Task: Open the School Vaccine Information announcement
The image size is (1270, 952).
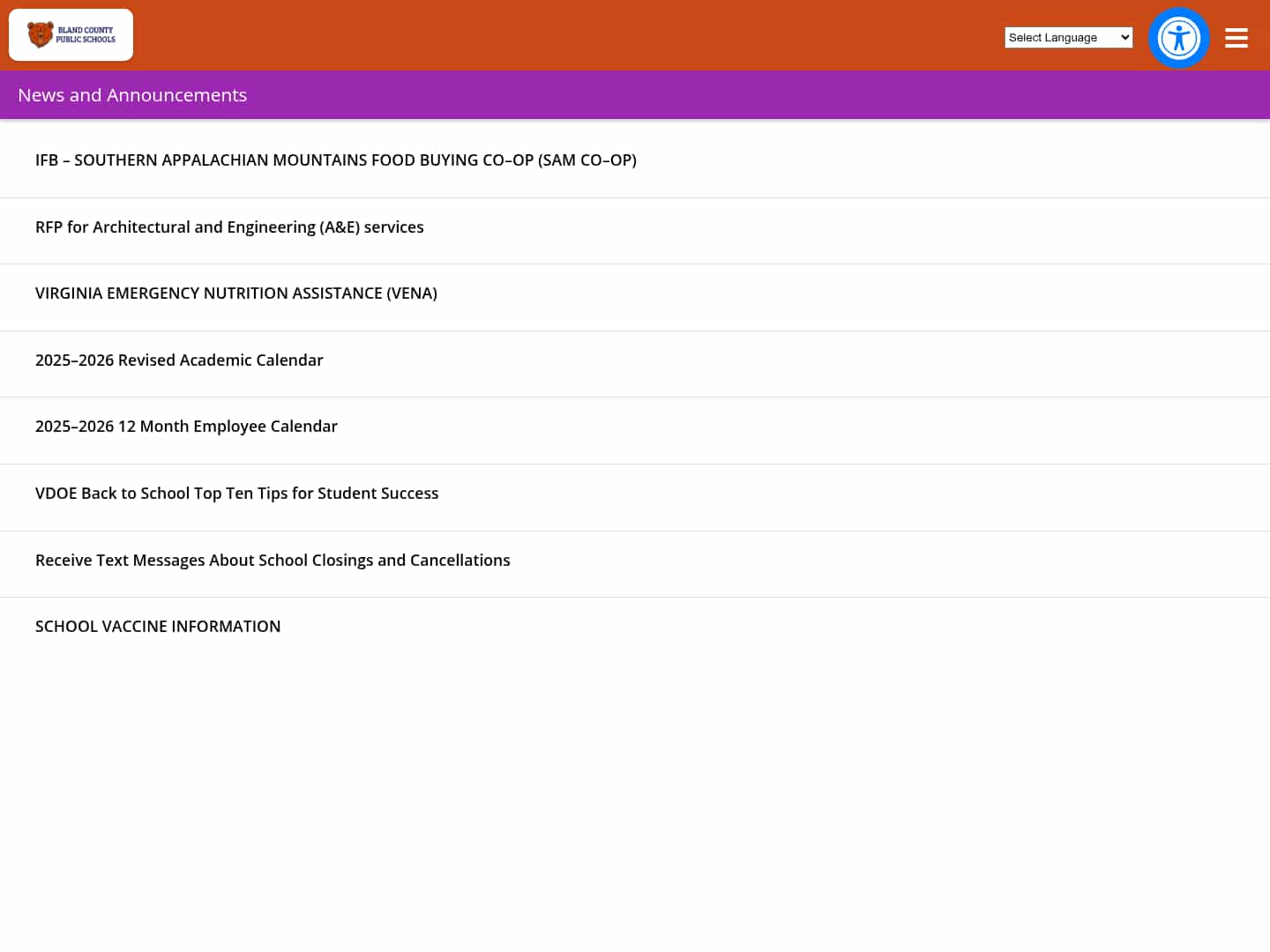Action: click(x=158, y=627)
